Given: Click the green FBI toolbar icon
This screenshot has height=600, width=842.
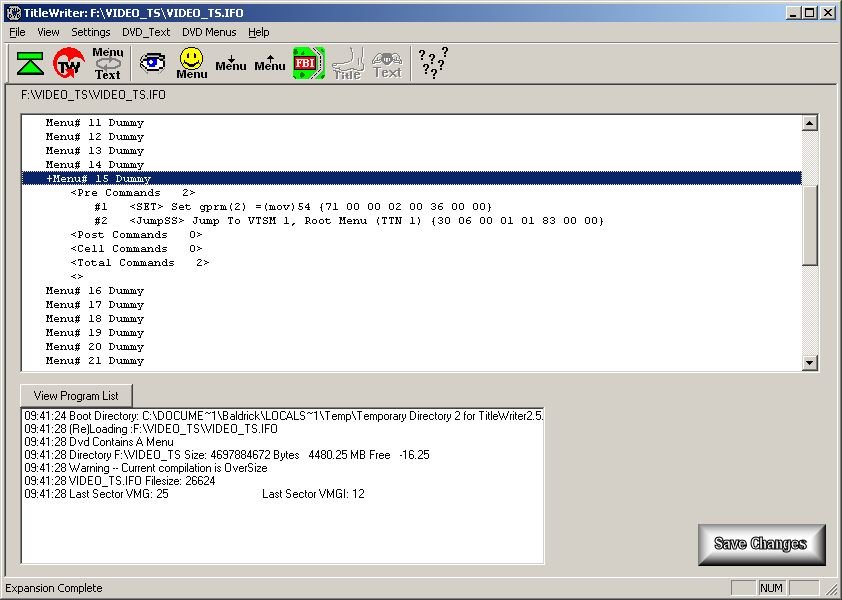Looking at the screenshot, I should click(x=309, y=63).
